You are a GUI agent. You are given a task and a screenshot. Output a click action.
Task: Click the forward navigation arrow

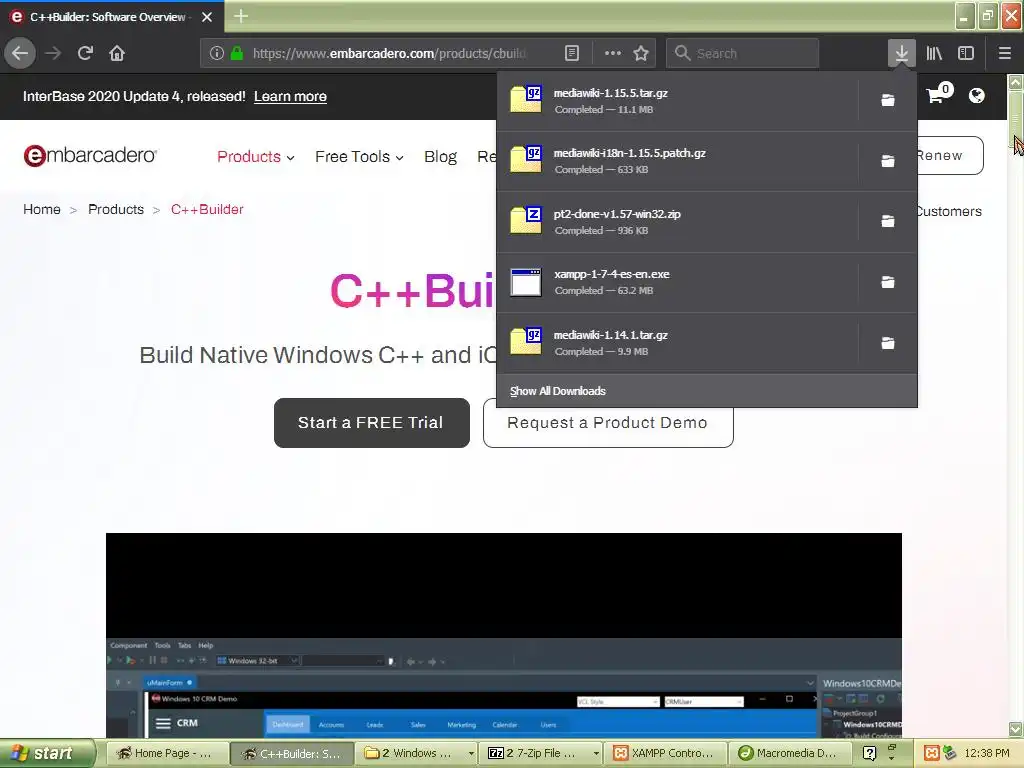click(x=53, y=53)
